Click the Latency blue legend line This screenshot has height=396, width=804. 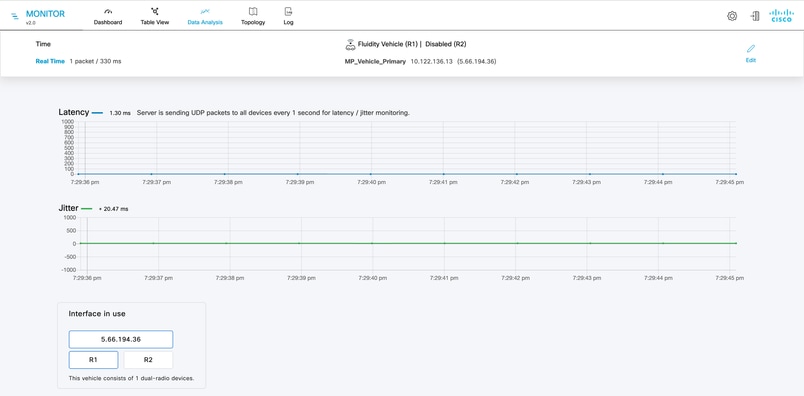tap(97, 113)
